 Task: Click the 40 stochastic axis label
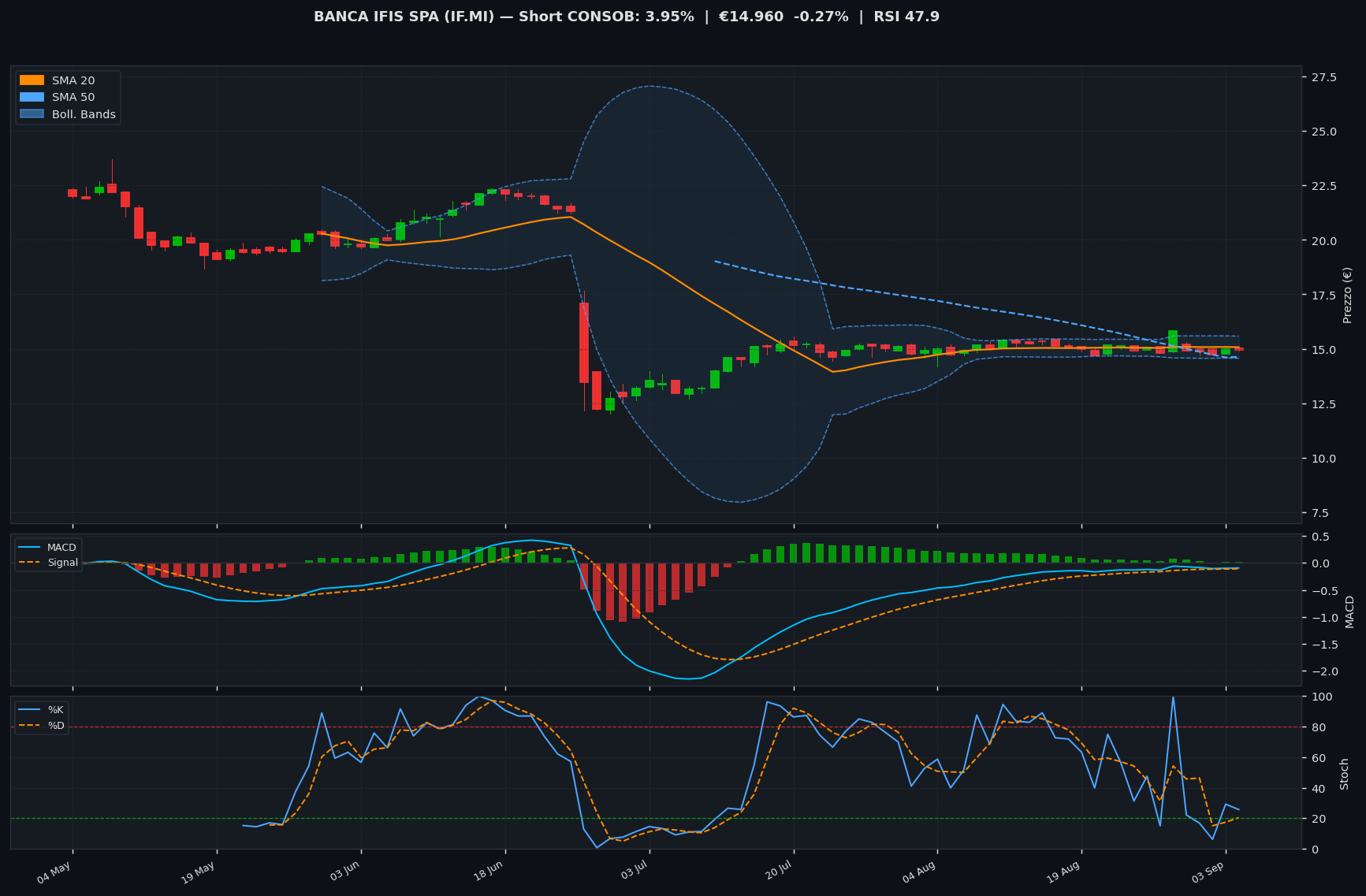click(x=1318, y=789)
